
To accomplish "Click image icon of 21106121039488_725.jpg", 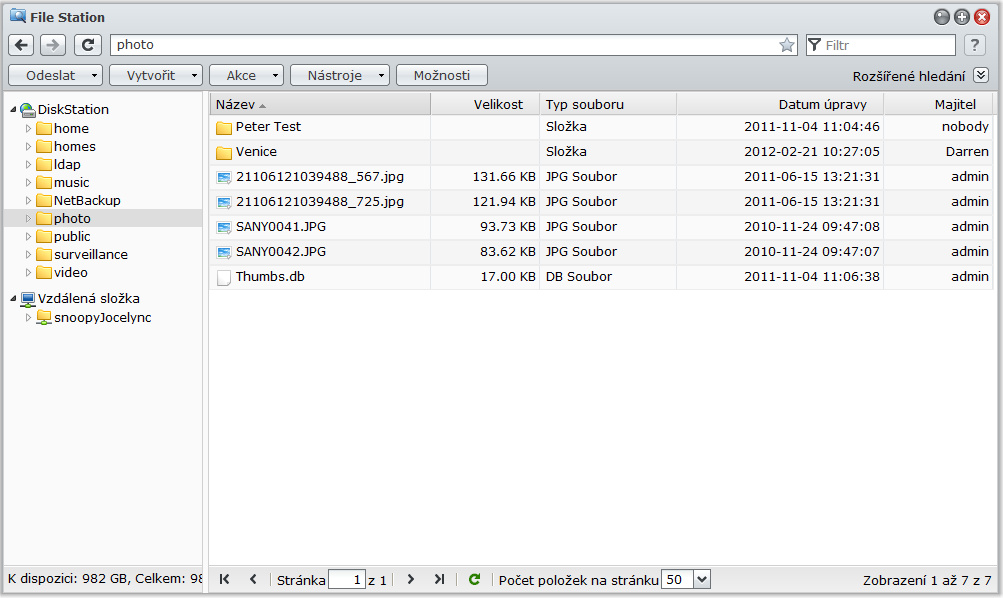I will coord(224,203).
